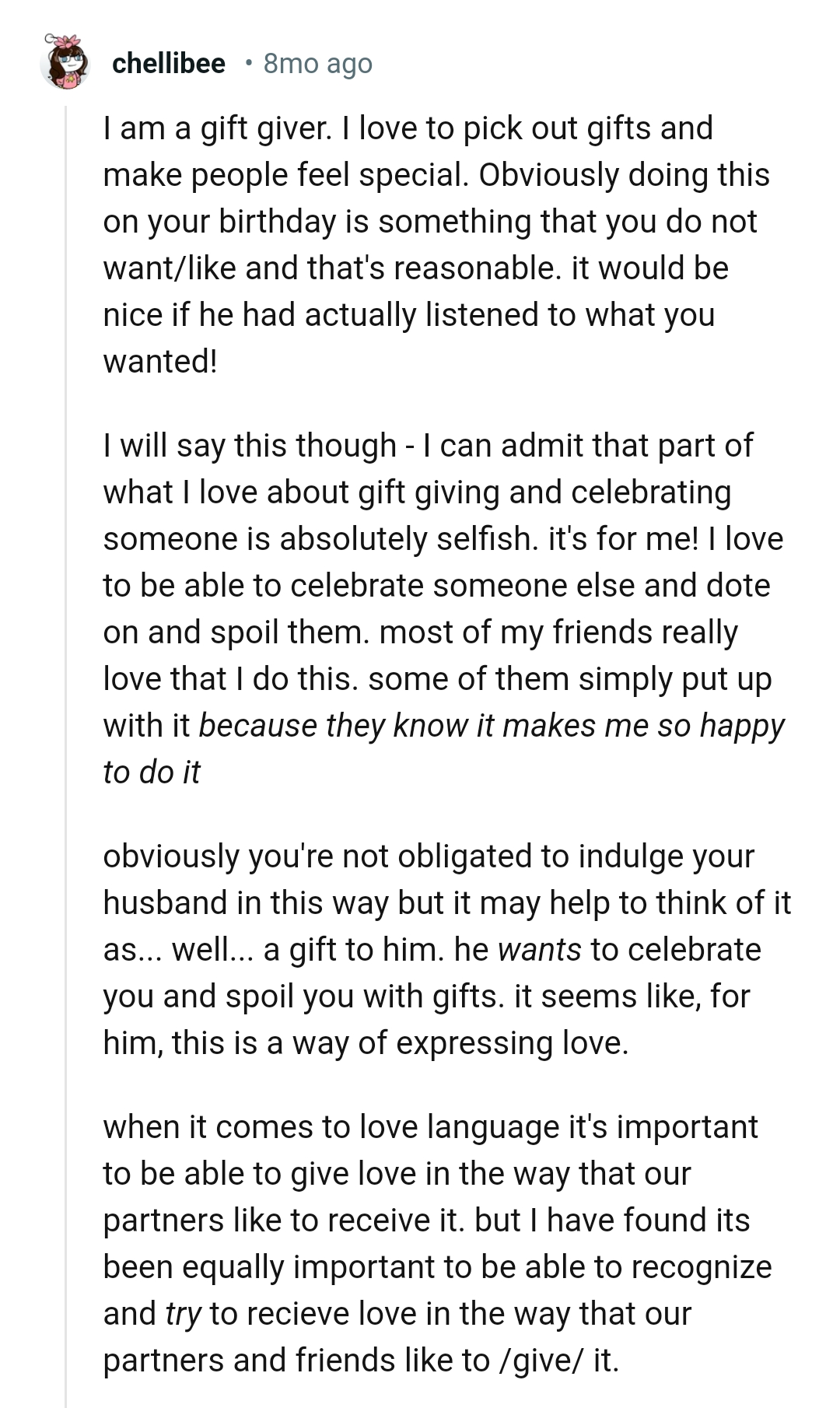Viewport: 840px width, 1408px height.
Task: Open chellibee's profile avatar
Action: pyautogui.click(x=65, y=61)
